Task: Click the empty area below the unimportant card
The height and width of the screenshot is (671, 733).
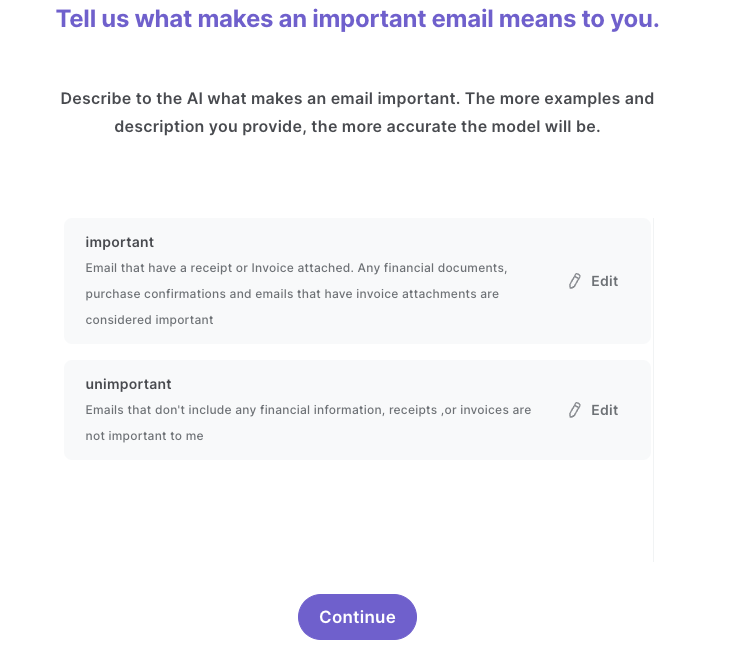Action: pyautogui.click(x=357, y=510)
